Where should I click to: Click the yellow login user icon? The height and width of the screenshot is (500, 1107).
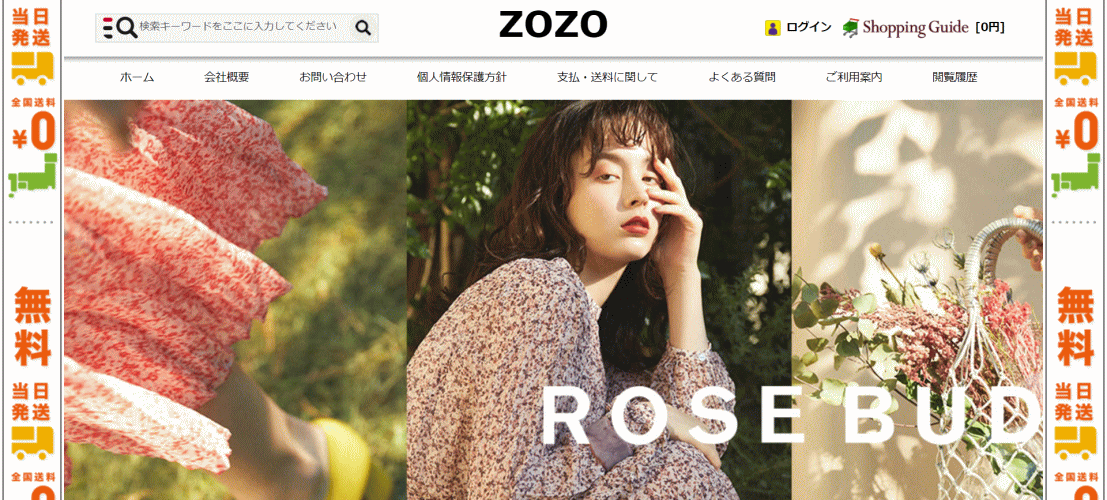click(772, 28)
